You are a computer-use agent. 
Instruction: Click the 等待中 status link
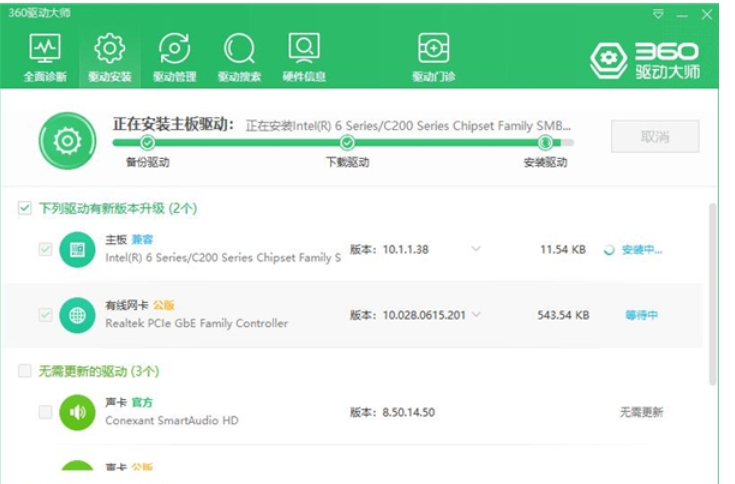[641, 315]
